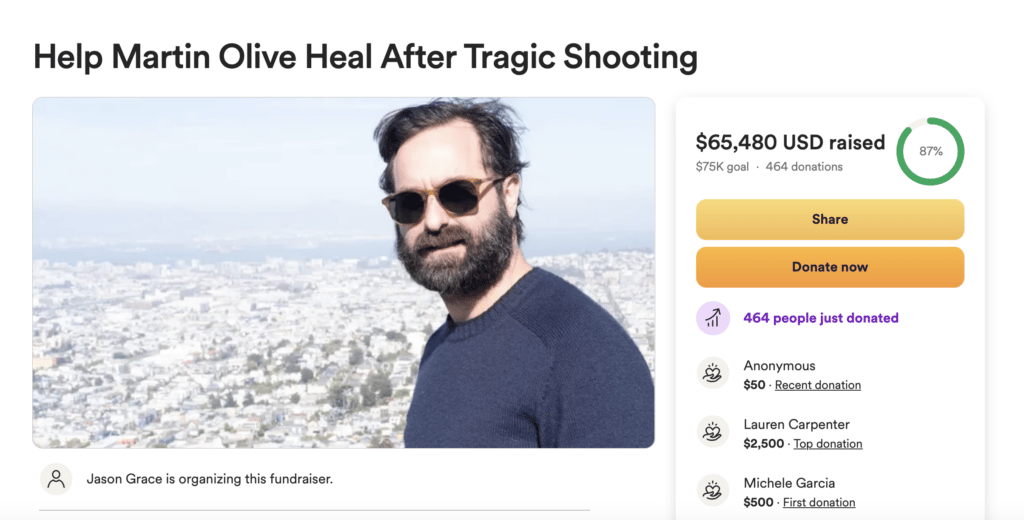Click the purple trending chart icon

tap(712, 318)
